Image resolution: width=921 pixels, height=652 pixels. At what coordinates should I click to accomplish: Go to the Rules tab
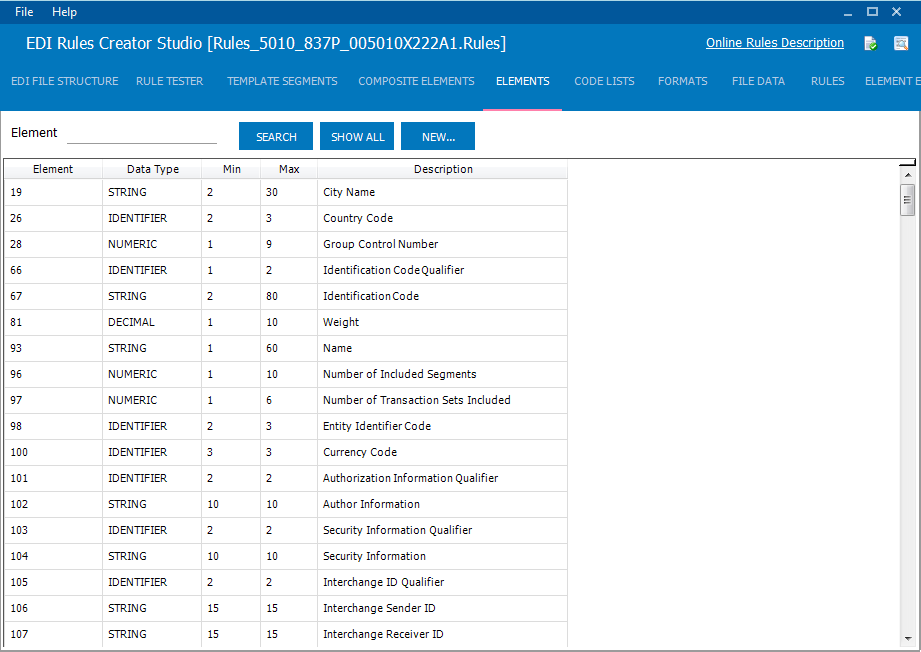click(x=828, y=81)
